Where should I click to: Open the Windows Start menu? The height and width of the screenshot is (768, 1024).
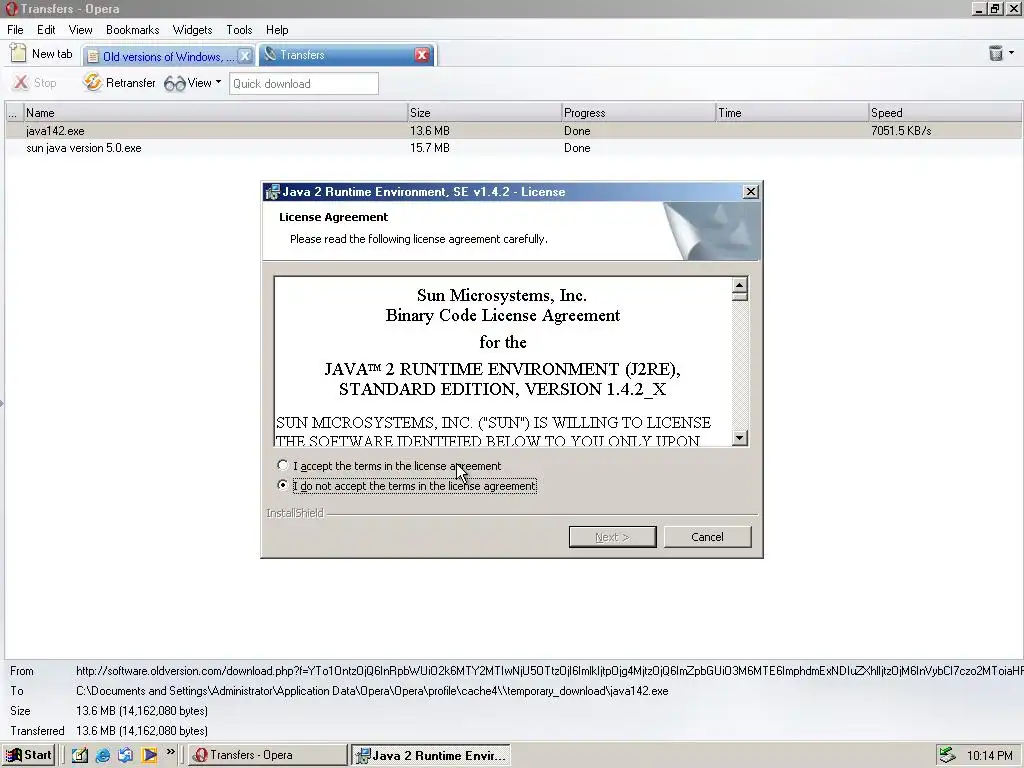tap(29, 755)
